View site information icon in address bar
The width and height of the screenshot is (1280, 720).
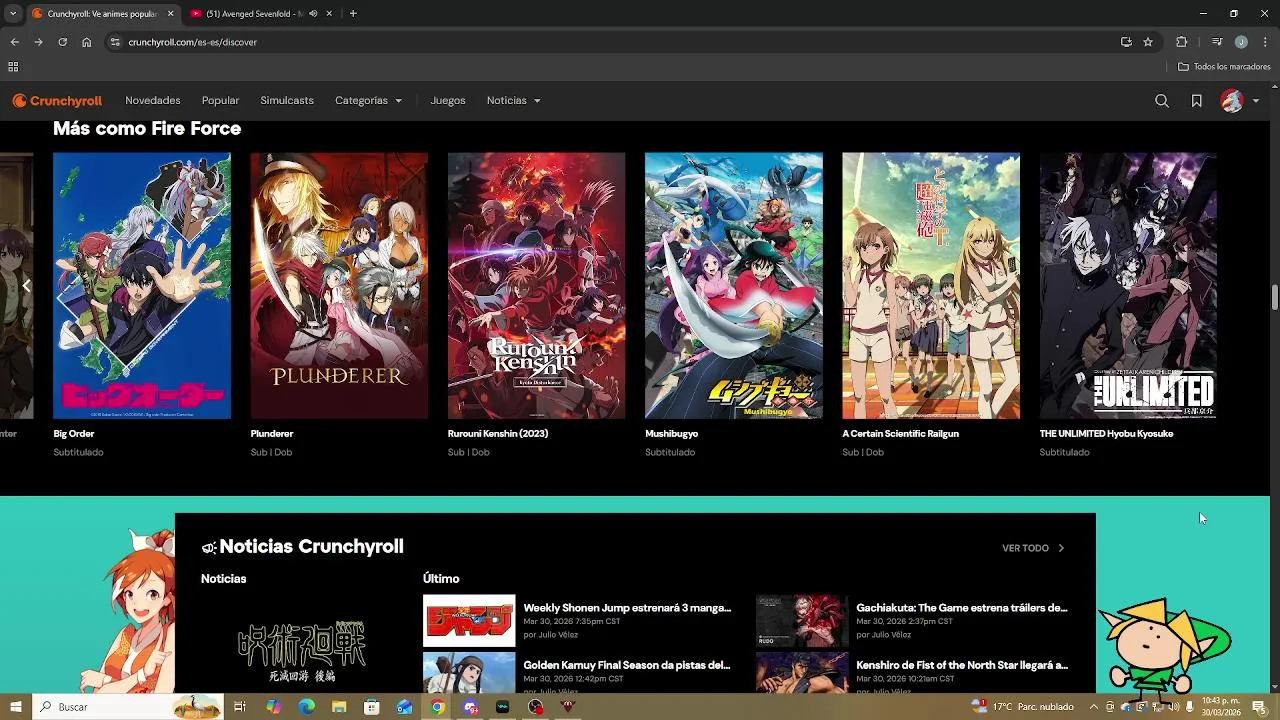pyautogui.click(x=115, y=42)
